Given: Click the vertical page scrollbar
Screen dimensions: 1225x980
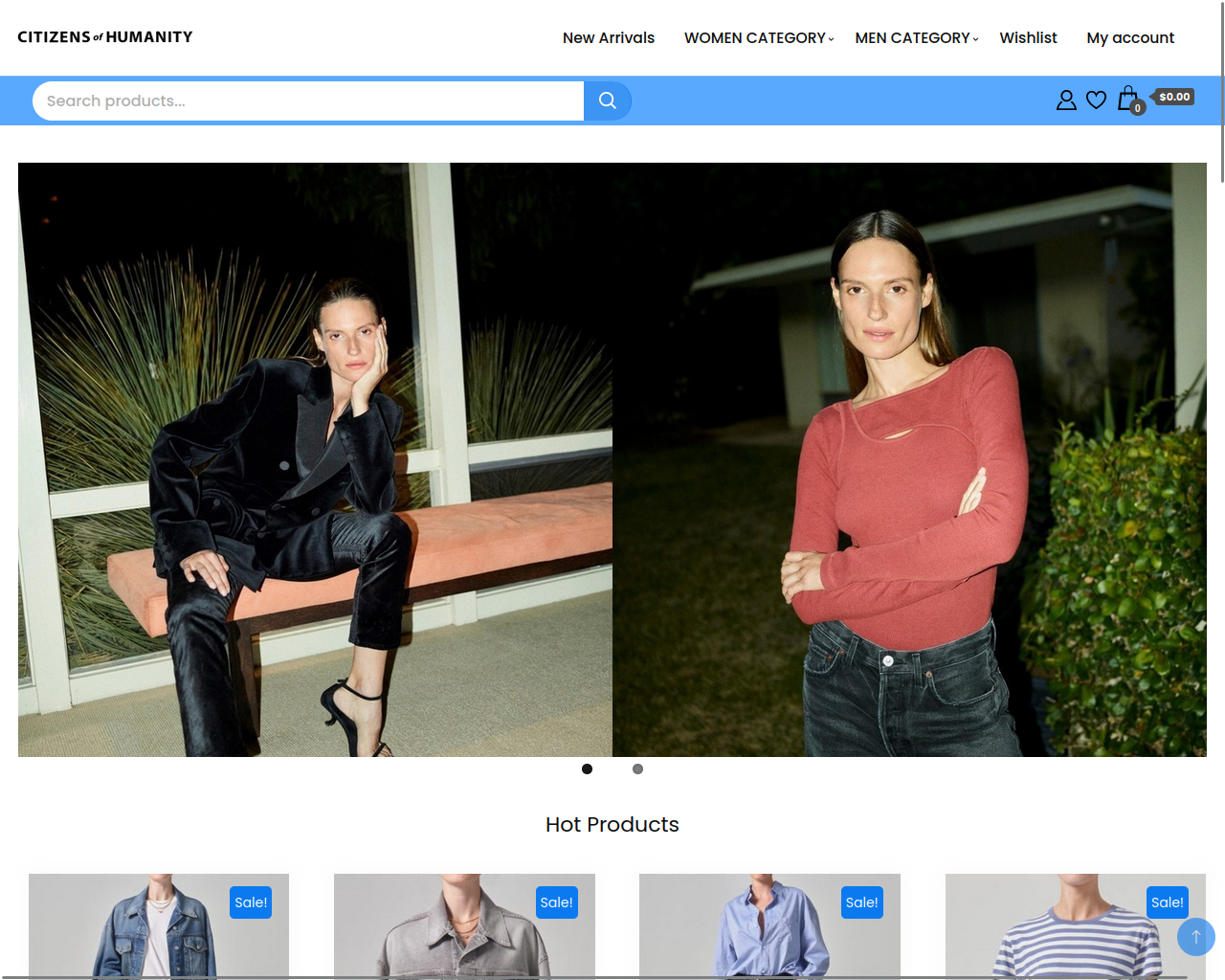Looking at the screenshot, I should [x=1222, y=91].
